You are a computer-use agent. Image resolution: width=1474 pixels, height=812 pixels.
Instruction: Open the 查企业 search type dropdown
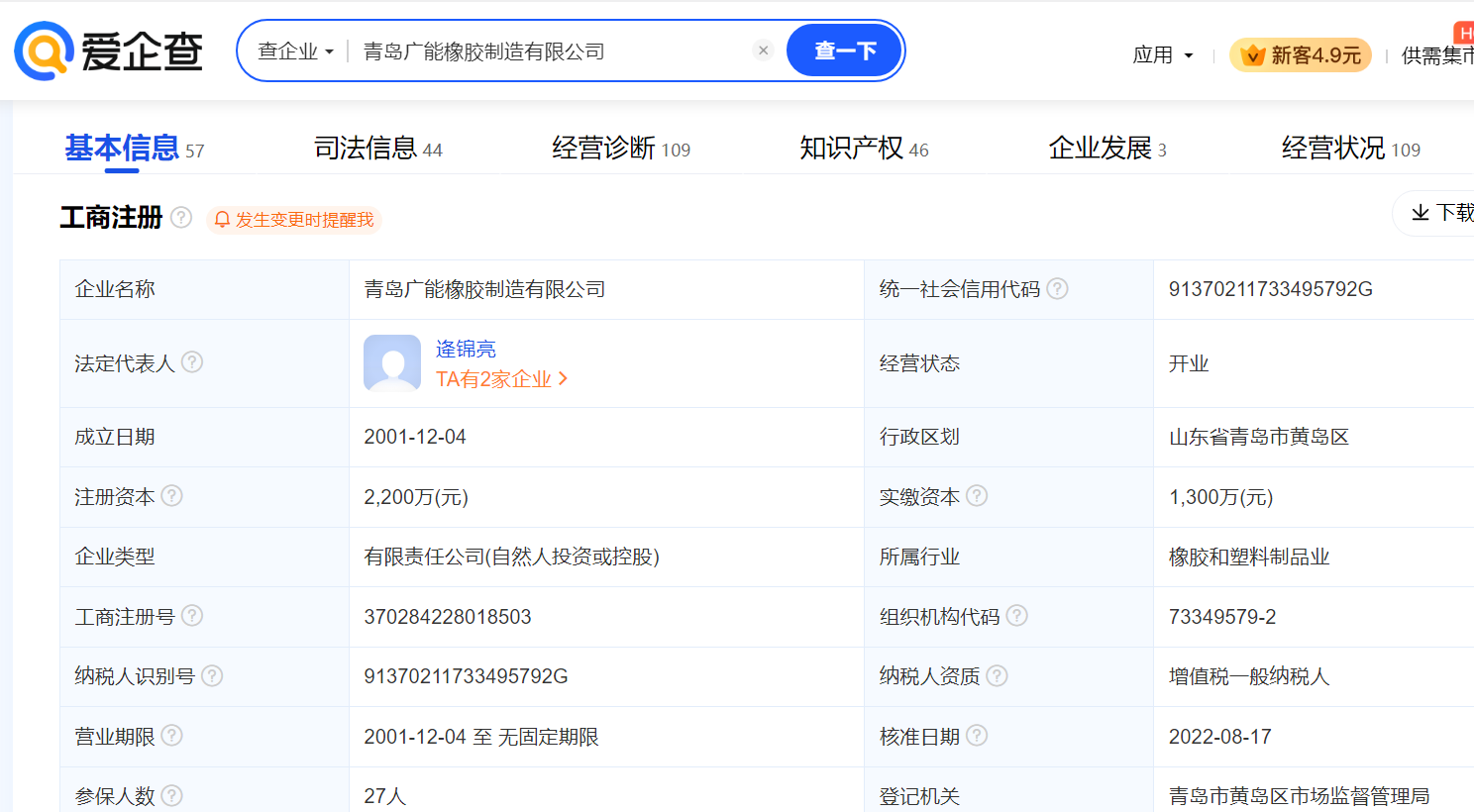point(295,51)
